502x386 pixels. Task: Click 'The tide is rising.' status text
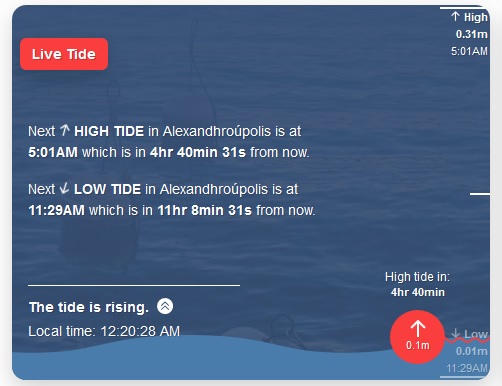click(x=89, y=307)
